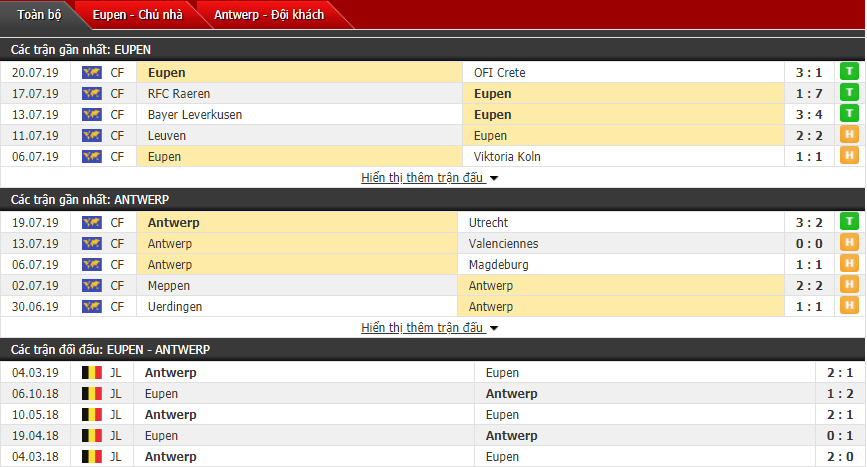Open RFC Raeren team name

tap(179, 93)
